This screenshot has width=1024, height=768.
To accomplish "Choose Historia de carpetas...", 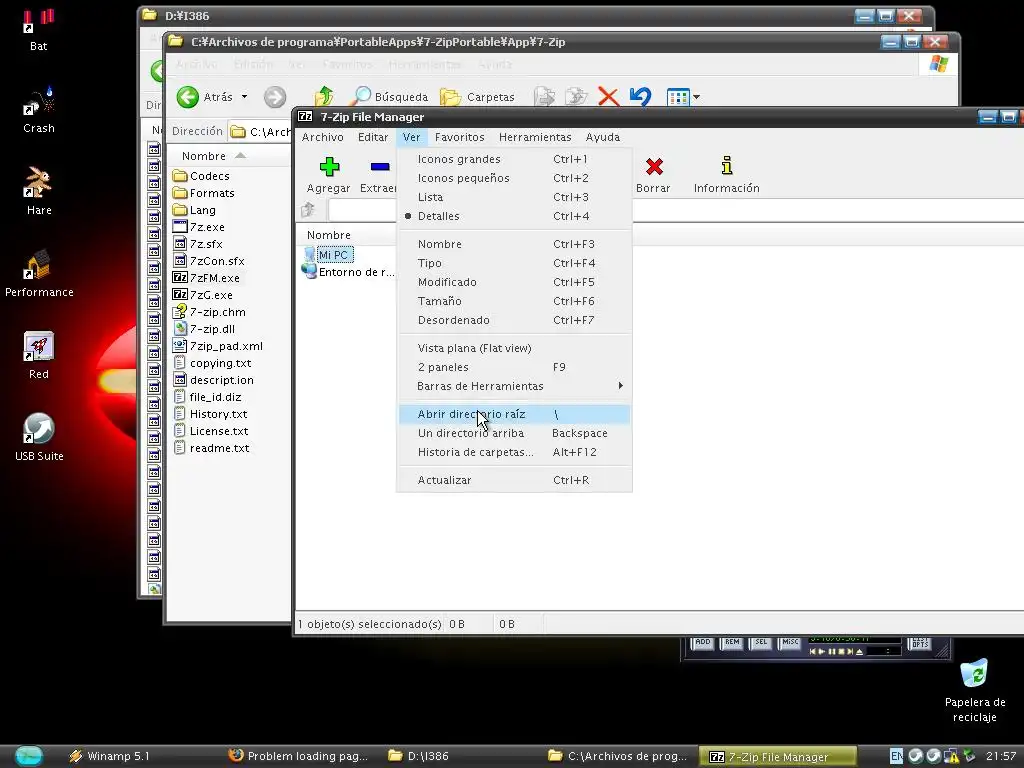I will [515, 452].
